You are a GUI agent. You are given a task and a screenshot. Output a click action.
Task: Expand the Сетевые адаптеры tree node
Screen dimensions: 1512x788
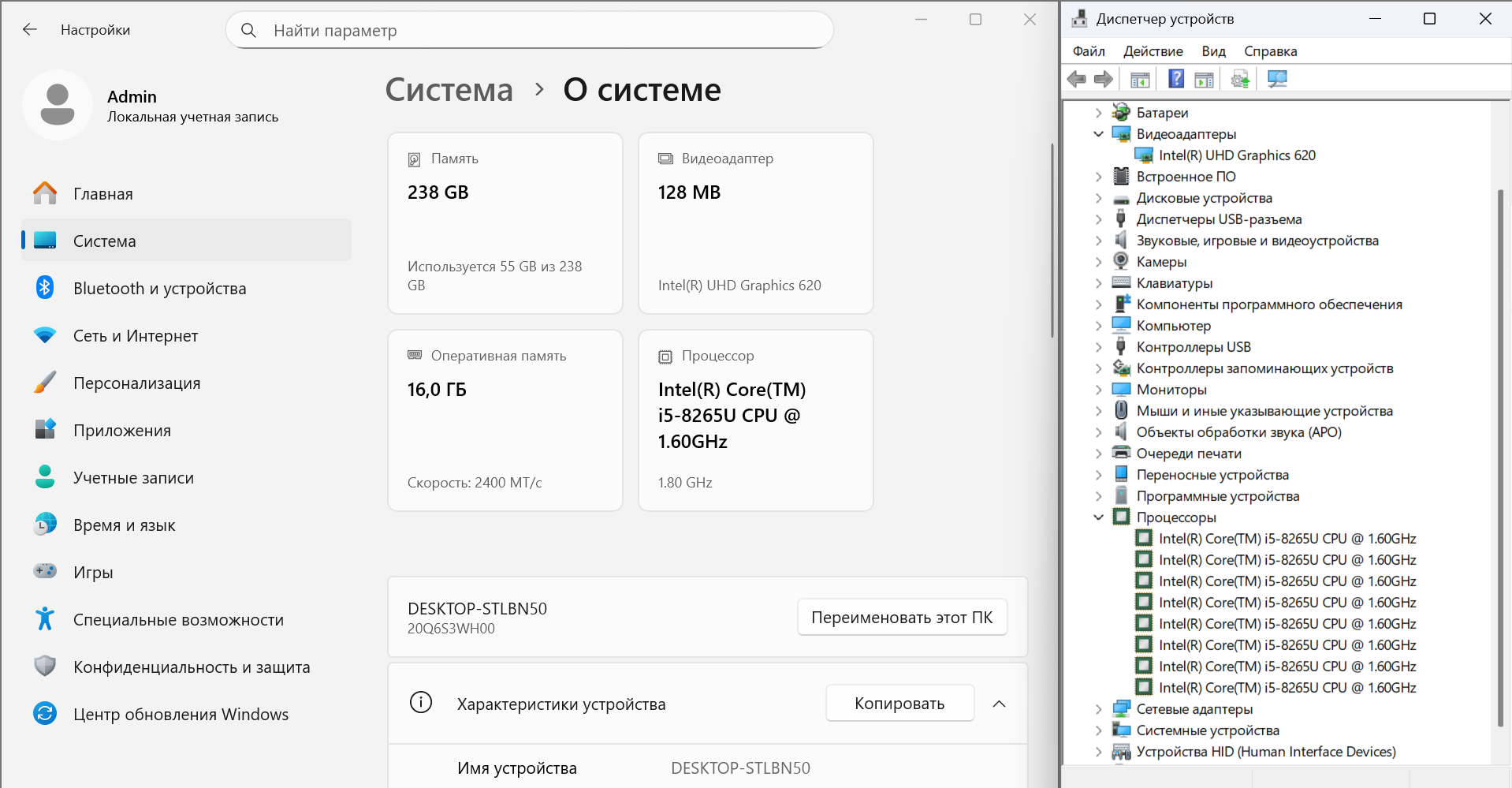(x=1098, y=709)
